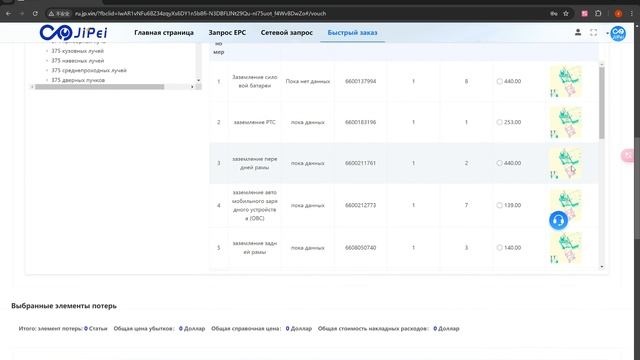Image resolution: width=640 pixels, height=360 pixels.
Task: Open the diagram thumbnail for part 6600183196
Action: pos(566,122)
